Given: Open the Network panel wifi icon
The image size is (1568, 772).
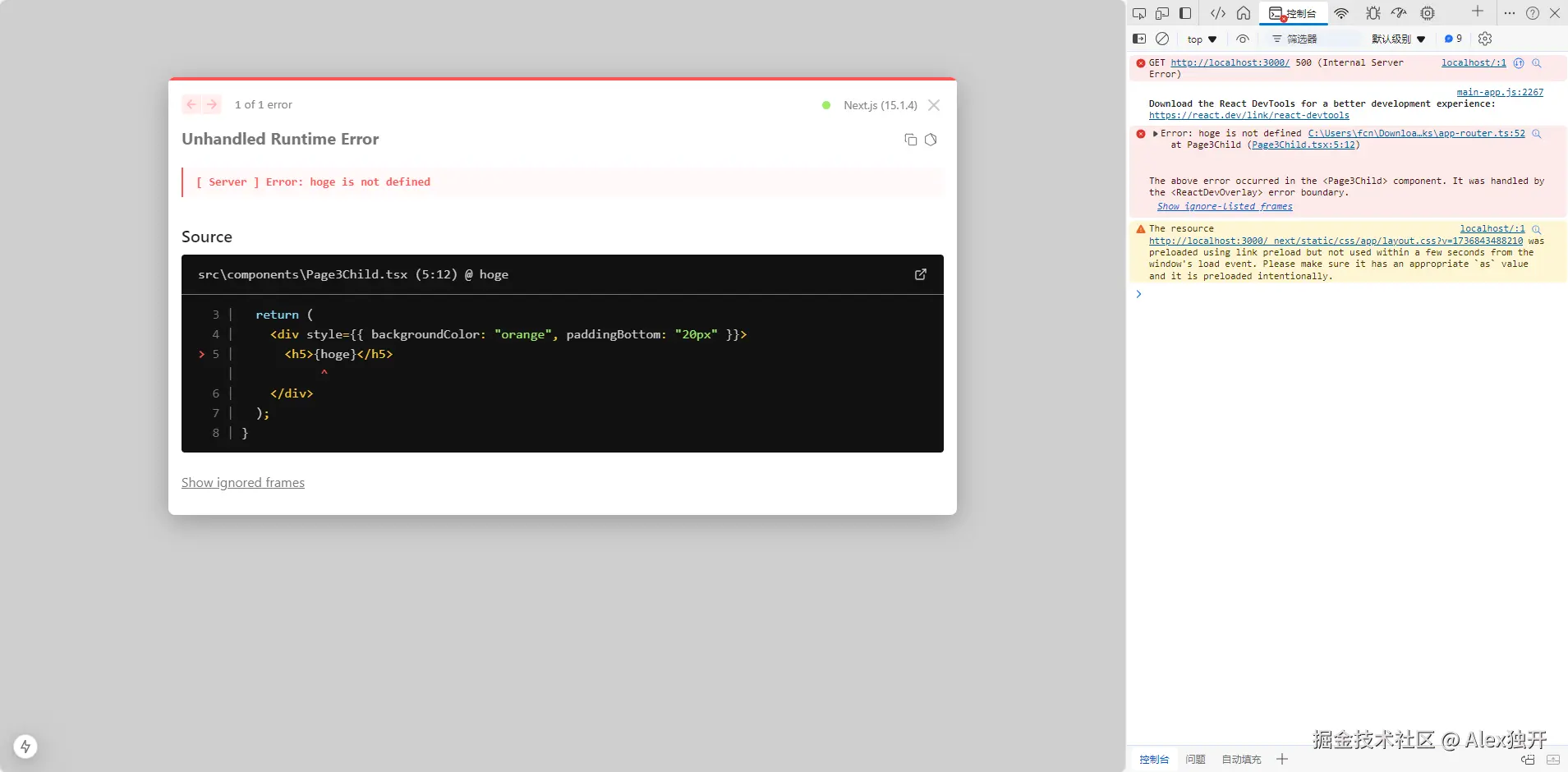Looking at the screenshot, I should click(1341, 13).
